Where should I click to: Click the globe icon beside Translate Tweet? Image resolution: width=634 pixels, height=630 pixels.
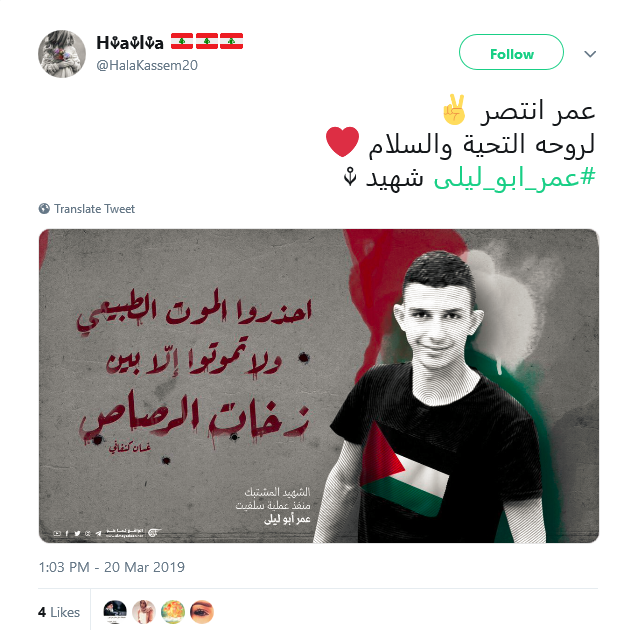(44, 209)
